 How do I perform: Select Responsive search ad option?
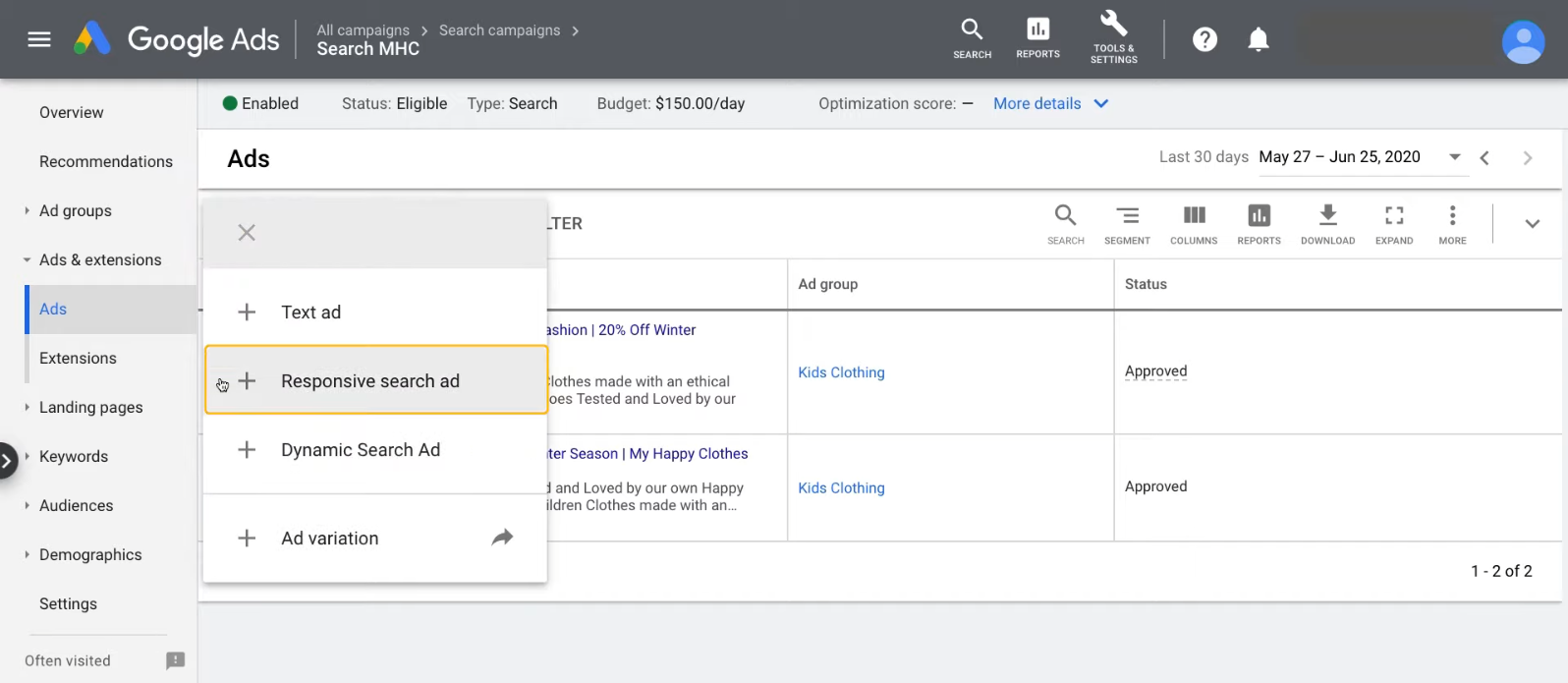[369, 381]
